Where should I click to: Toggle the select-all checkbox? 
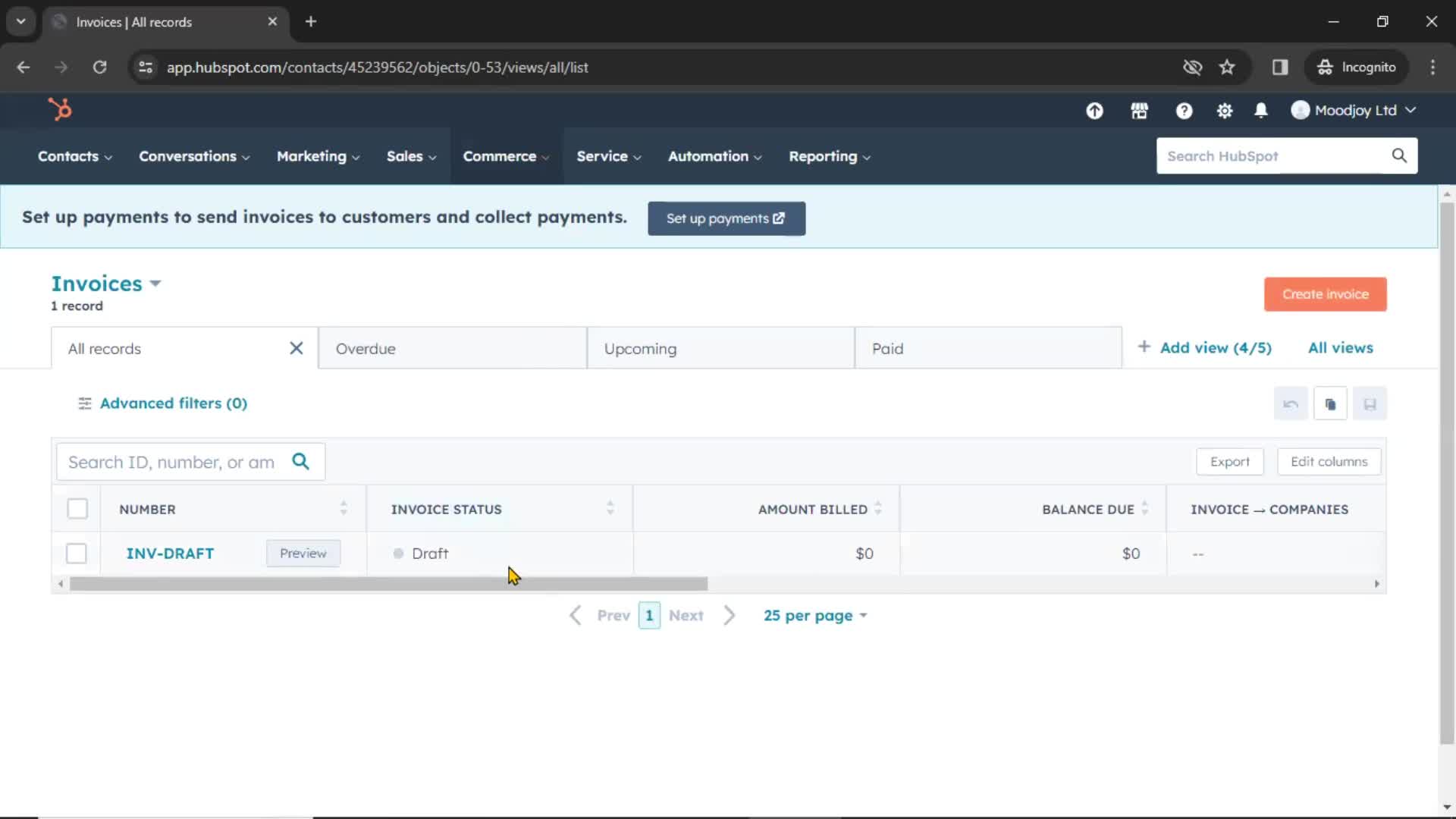78,509
